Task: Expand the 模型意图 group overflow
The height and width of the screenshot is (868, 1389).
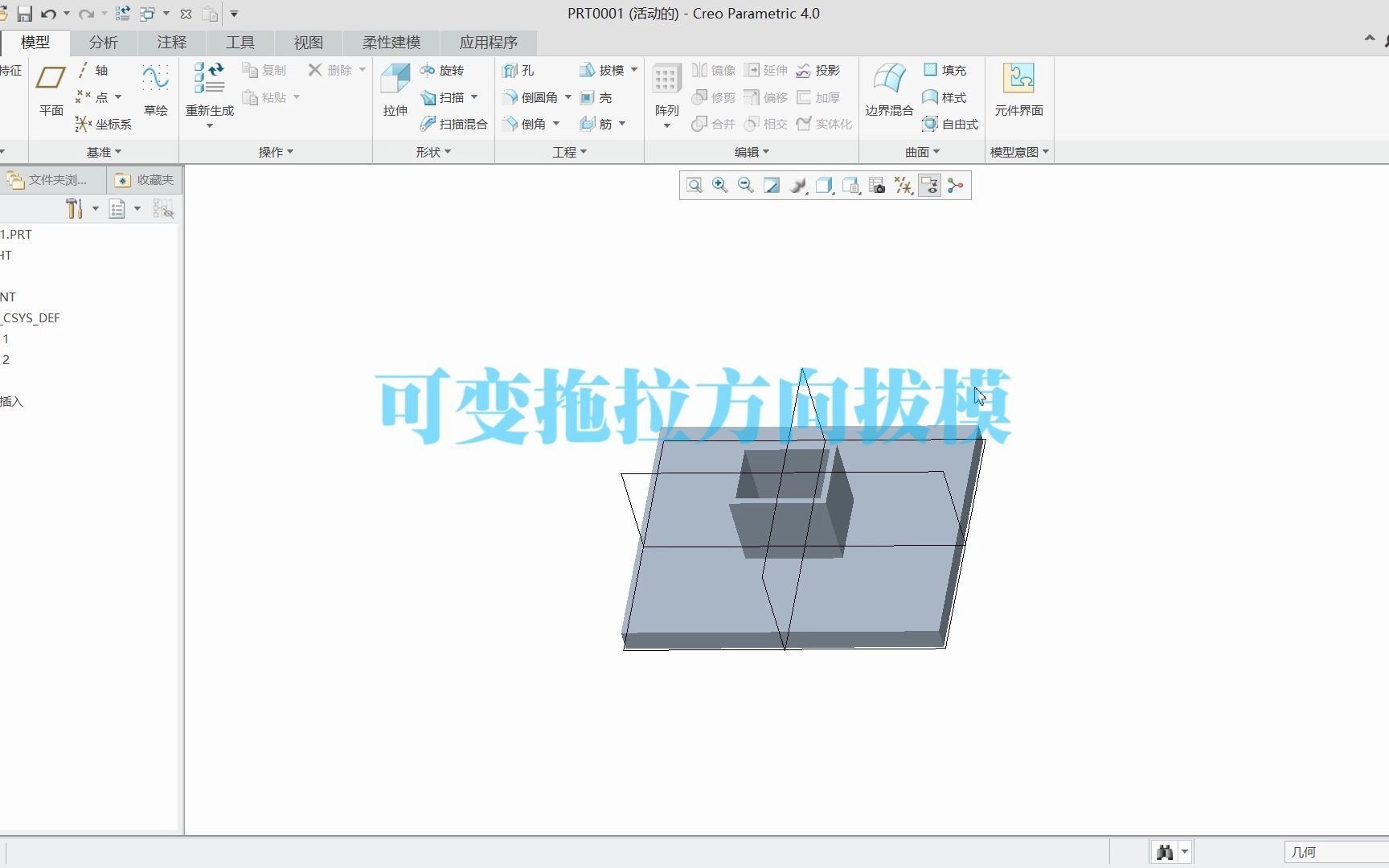Action: 1019,152
